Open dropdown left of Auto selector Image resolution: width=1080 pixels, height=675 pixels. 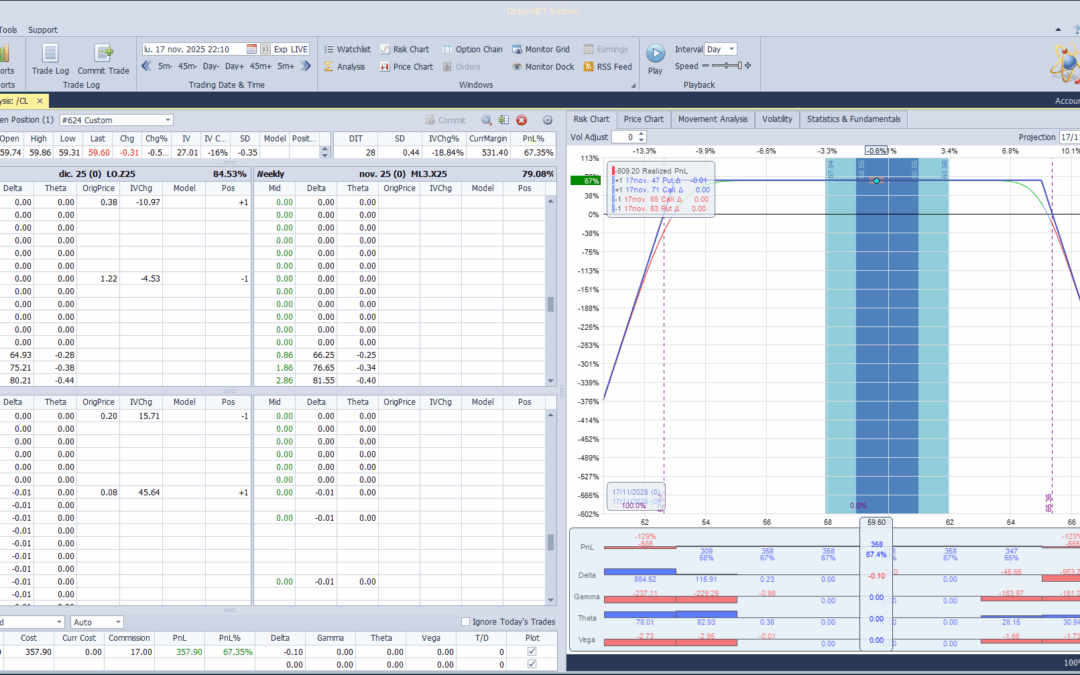(x=59, y=622)
